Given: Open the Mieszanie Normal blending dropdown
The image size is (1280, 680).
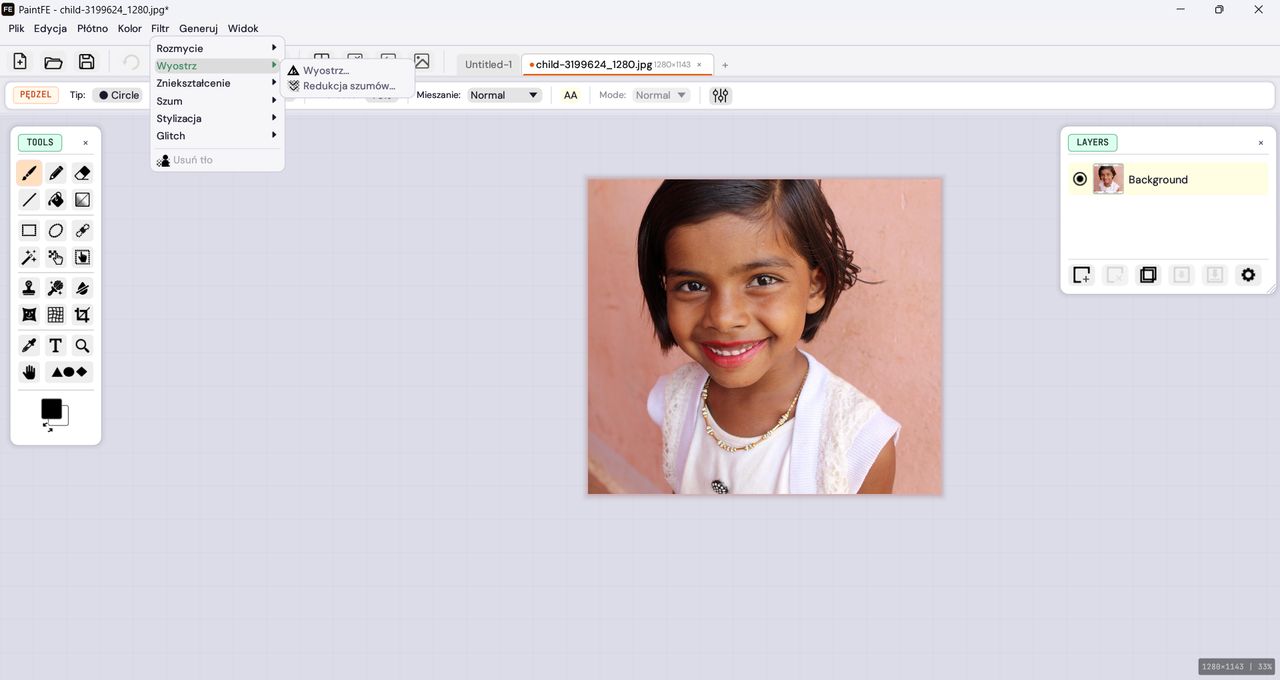Looking at the screenshot, I should coord(504,94).
